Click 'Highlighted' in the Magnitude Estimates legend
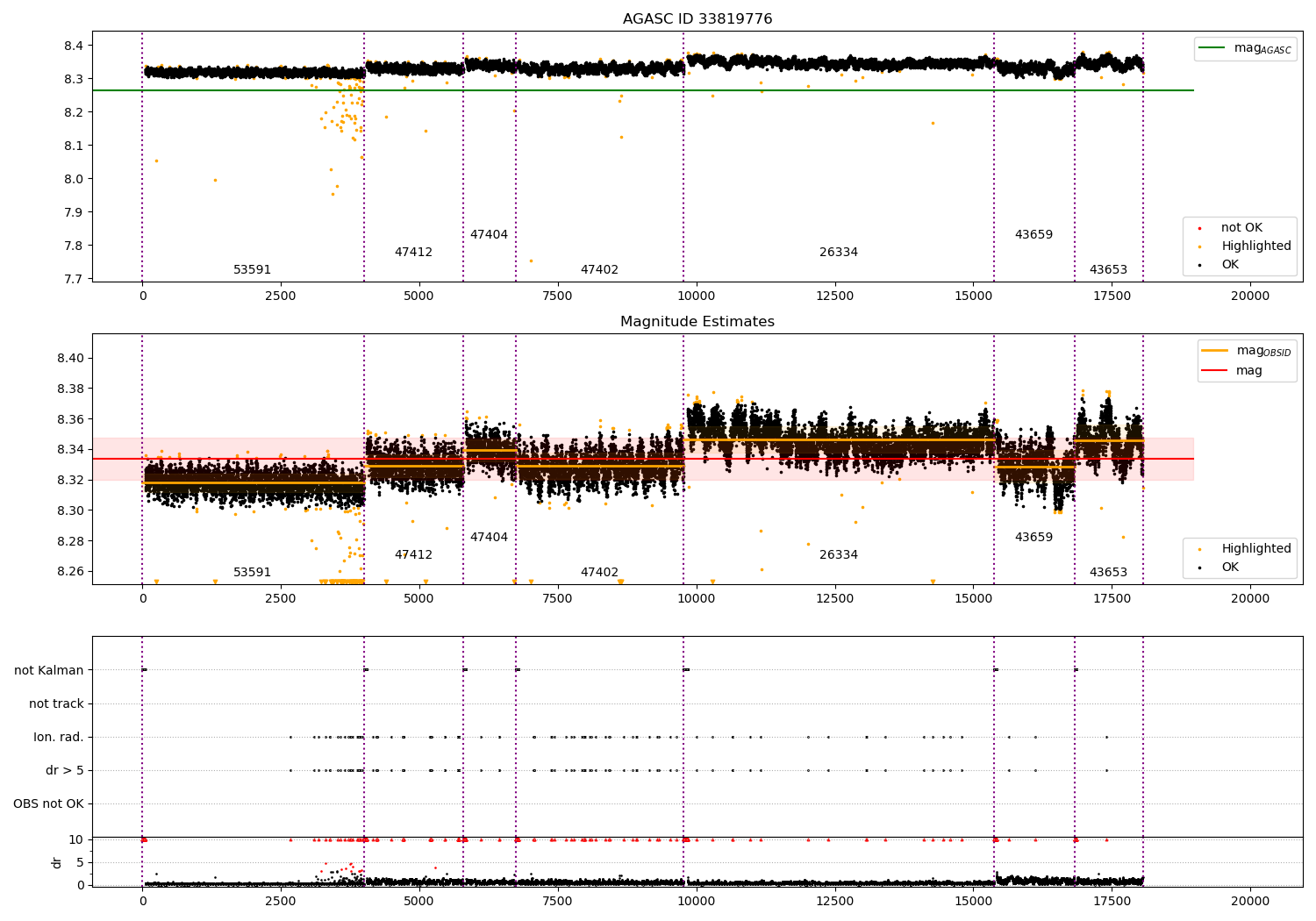 tap(1256, 549)
